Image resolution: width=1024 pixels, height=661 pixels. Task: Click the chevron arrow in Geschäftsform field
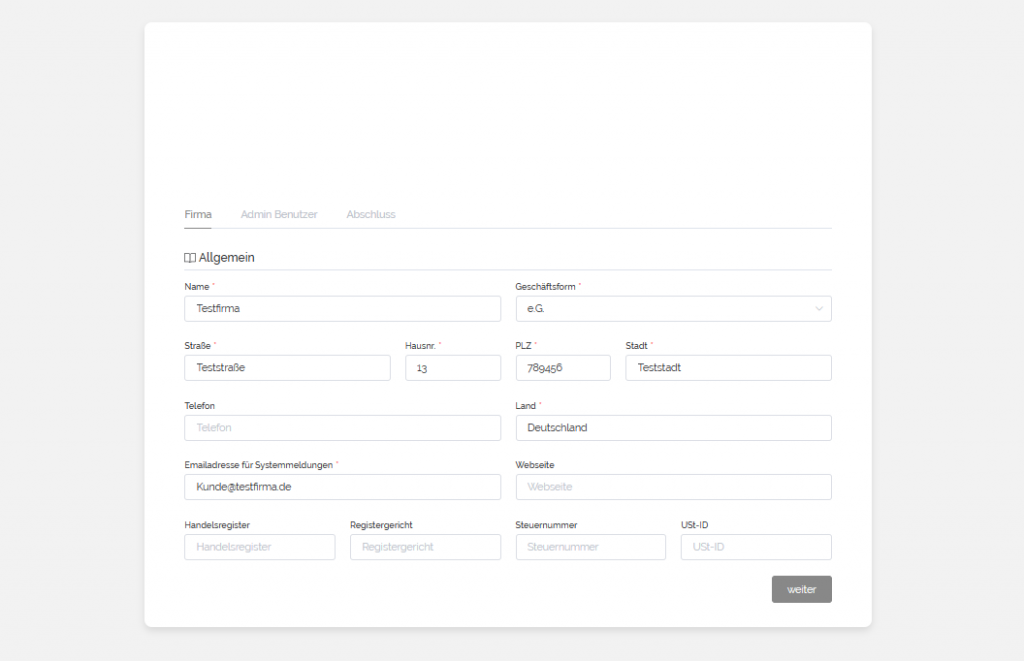pos(819,309)
